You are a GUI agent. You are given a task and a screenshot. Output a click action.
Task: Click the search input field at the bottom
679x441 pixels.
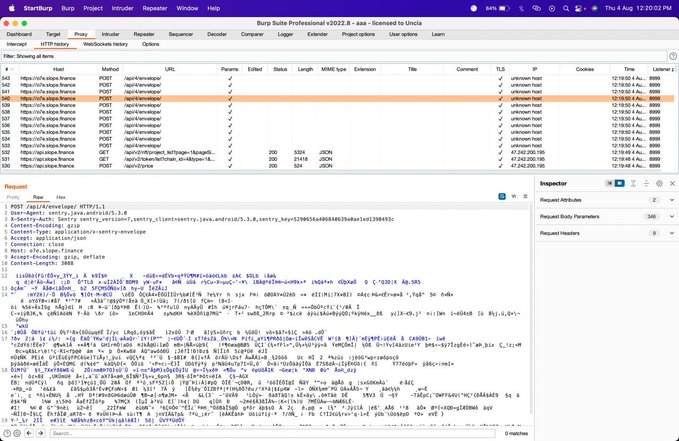273,433
